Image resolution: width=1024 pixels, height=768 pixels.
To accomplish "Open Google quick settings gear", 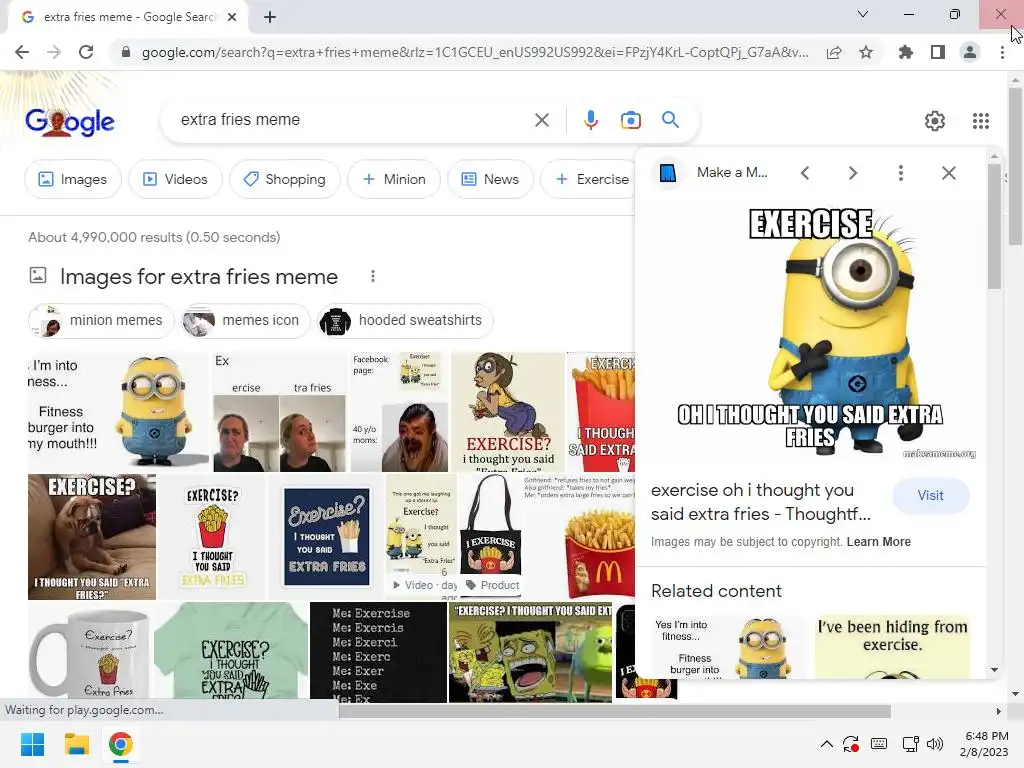I will 935,121.
